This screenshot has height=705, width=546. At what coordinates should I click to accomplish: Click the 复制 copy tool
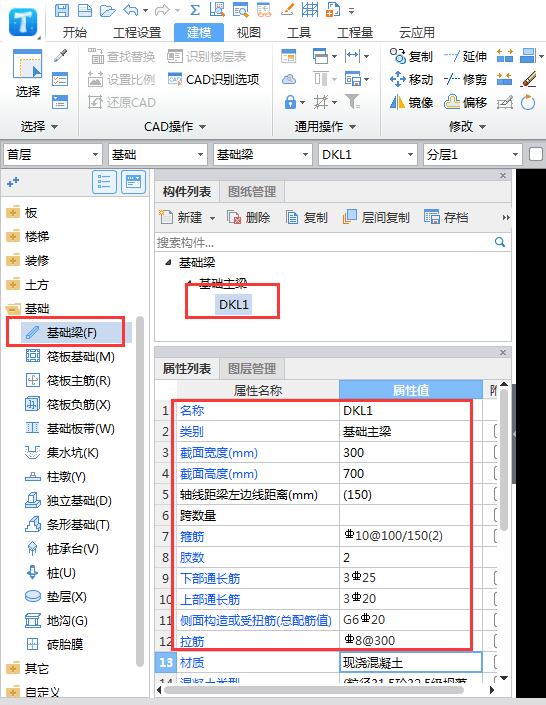pyautogui.click(x=411, y=56)
